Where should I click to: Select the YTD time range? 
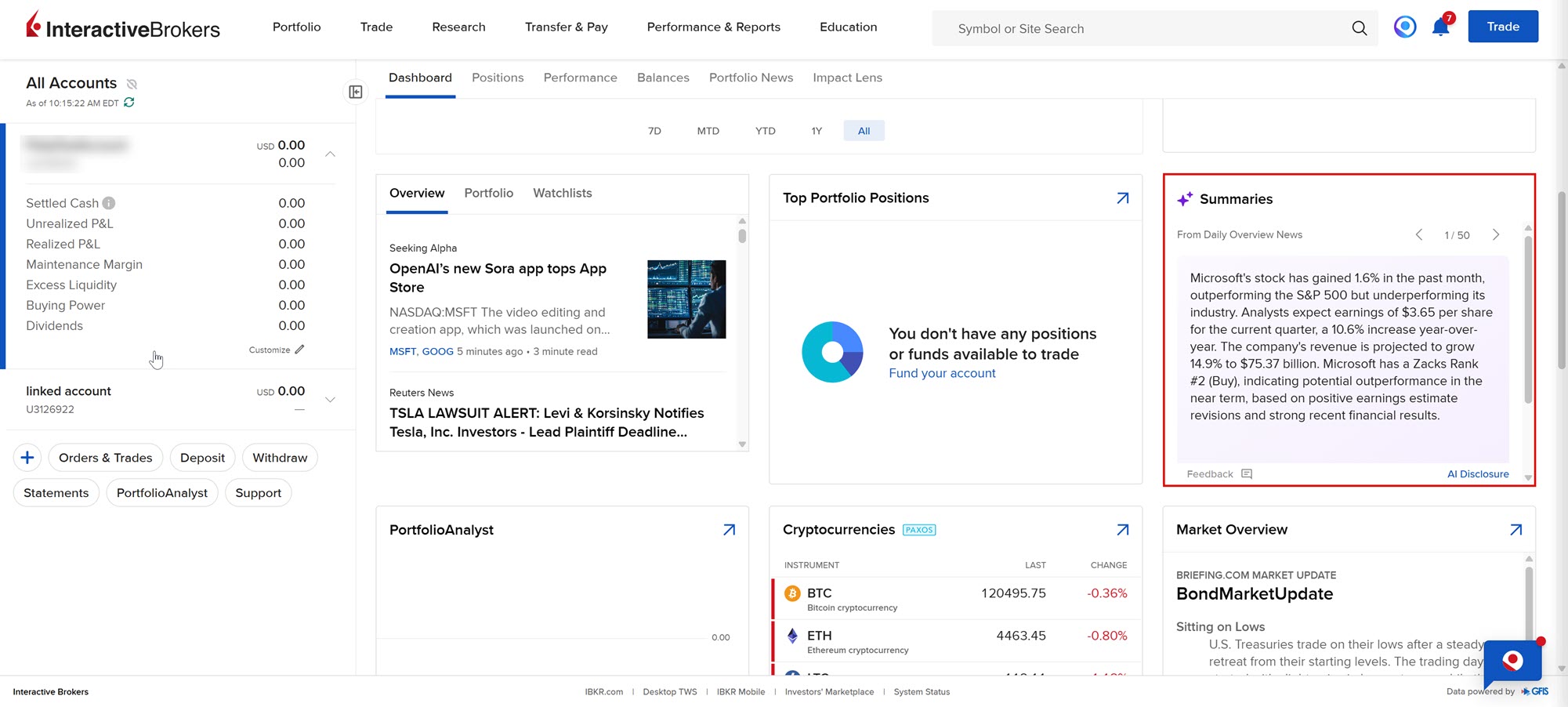[765, 131]
